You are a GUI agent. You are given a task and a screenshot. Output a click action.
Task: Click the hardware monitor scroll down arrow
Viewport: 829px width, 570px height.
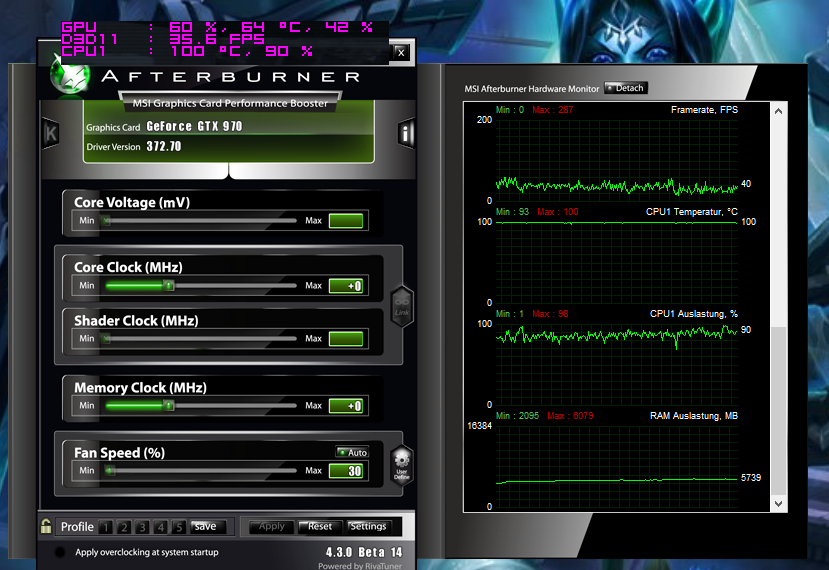(x=778, y=504)
